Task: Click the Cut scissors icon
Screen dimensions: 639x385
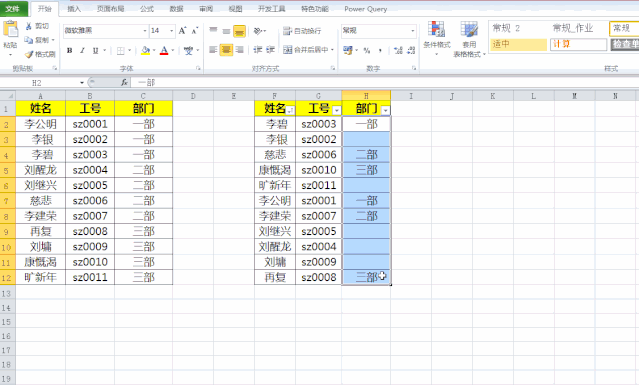Action: coord(29,26)
